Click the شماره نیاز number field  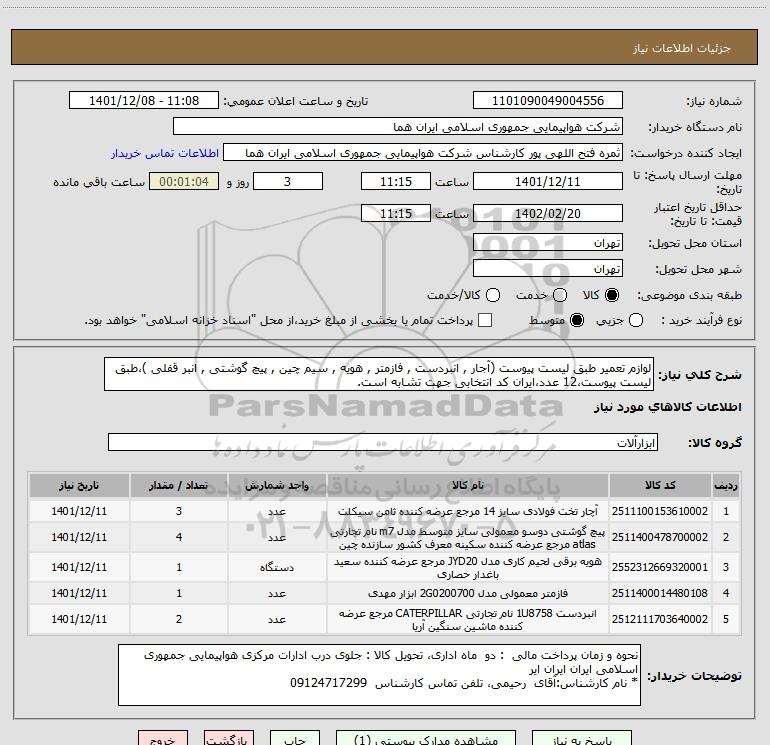(547, 101)
